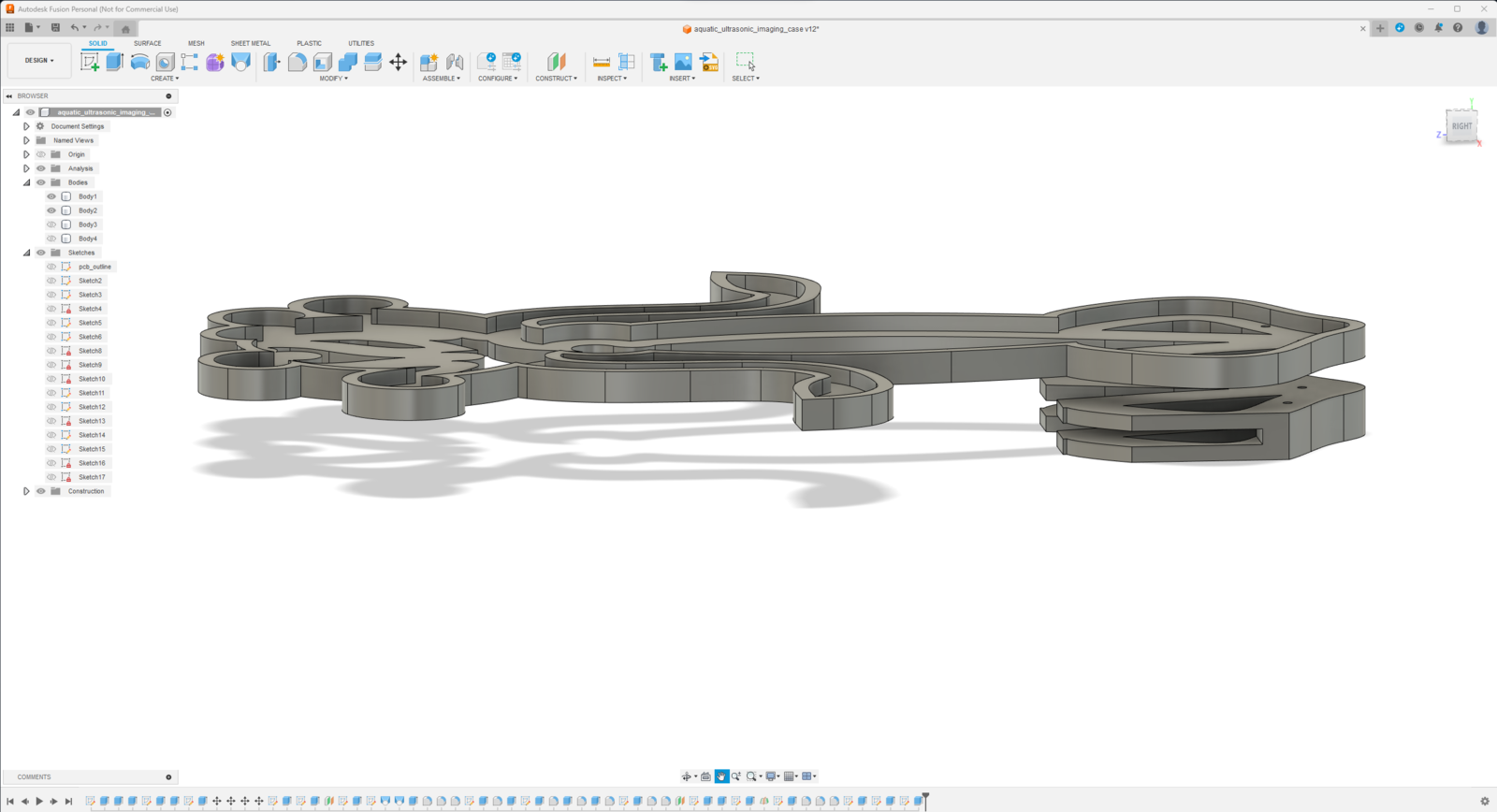Open the INSPECT menu
1497x812 pixels.
[x=612, y=79]
